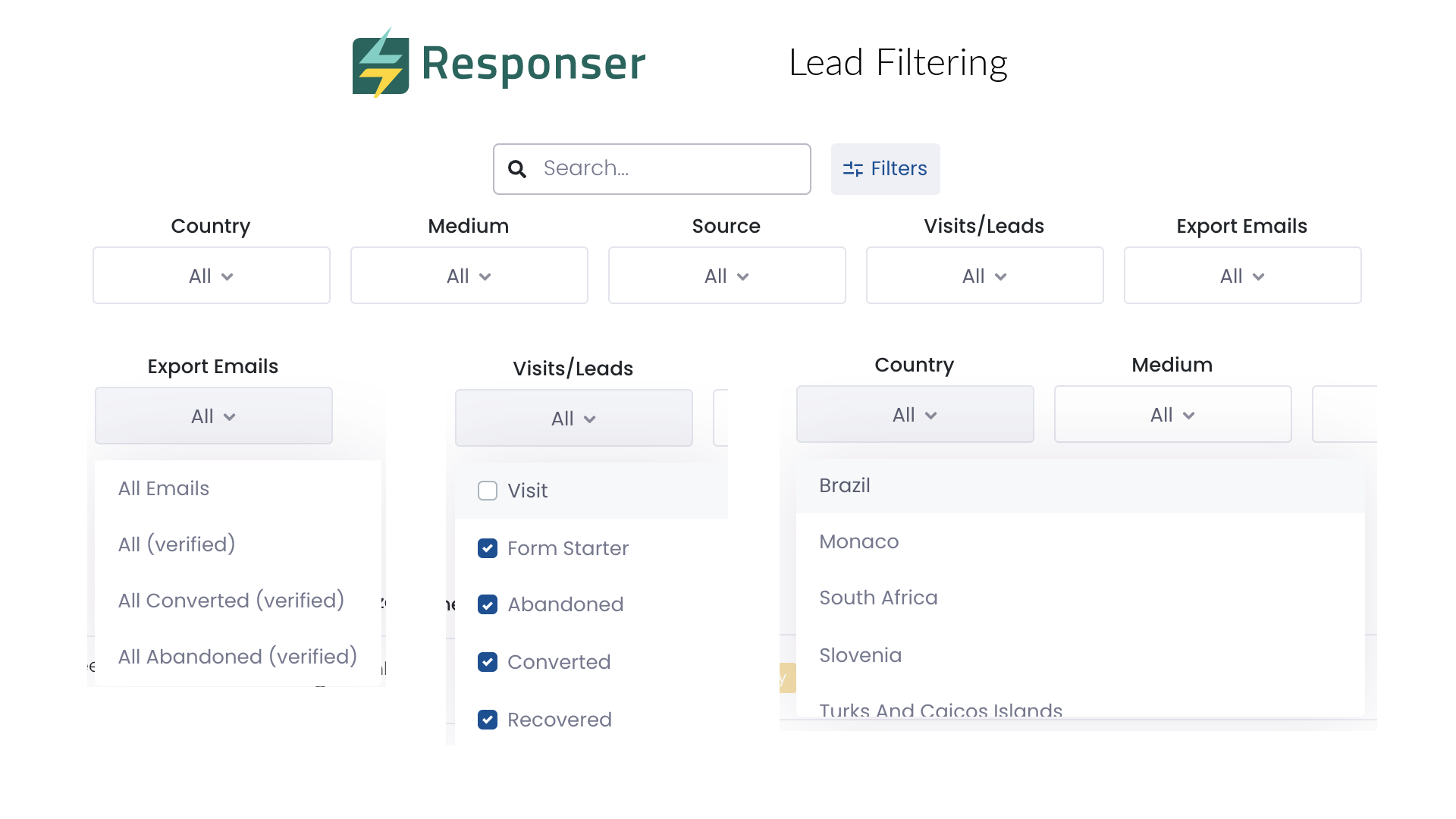Disable the Abandoned checkbox
Viewport: 1456px width, 819px height.
click(x=488, y=604)
